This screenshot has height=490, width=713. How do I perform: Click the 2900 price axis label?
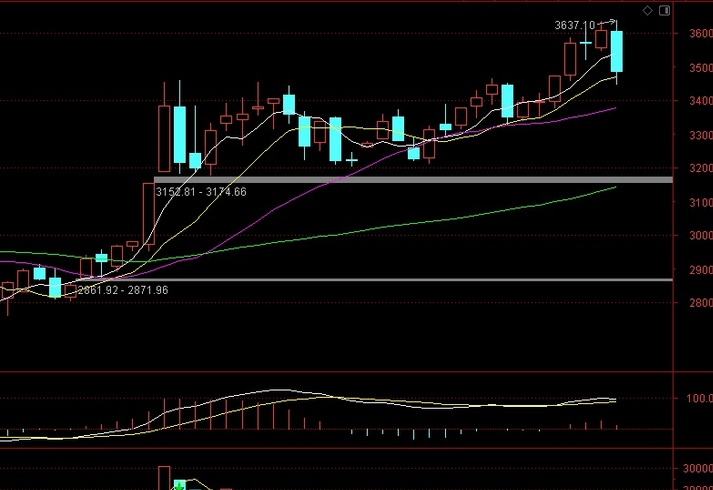click(x=701, y=270)
